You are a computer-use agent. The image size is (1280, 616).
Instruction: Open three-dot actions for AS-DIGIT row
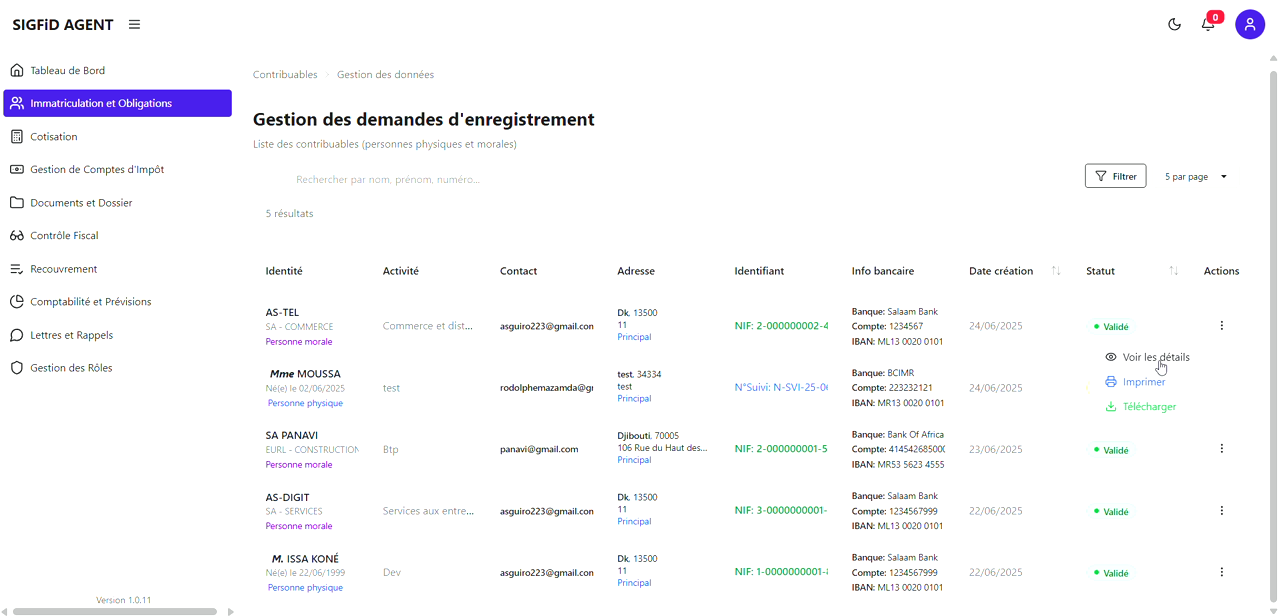(1221, 511)
